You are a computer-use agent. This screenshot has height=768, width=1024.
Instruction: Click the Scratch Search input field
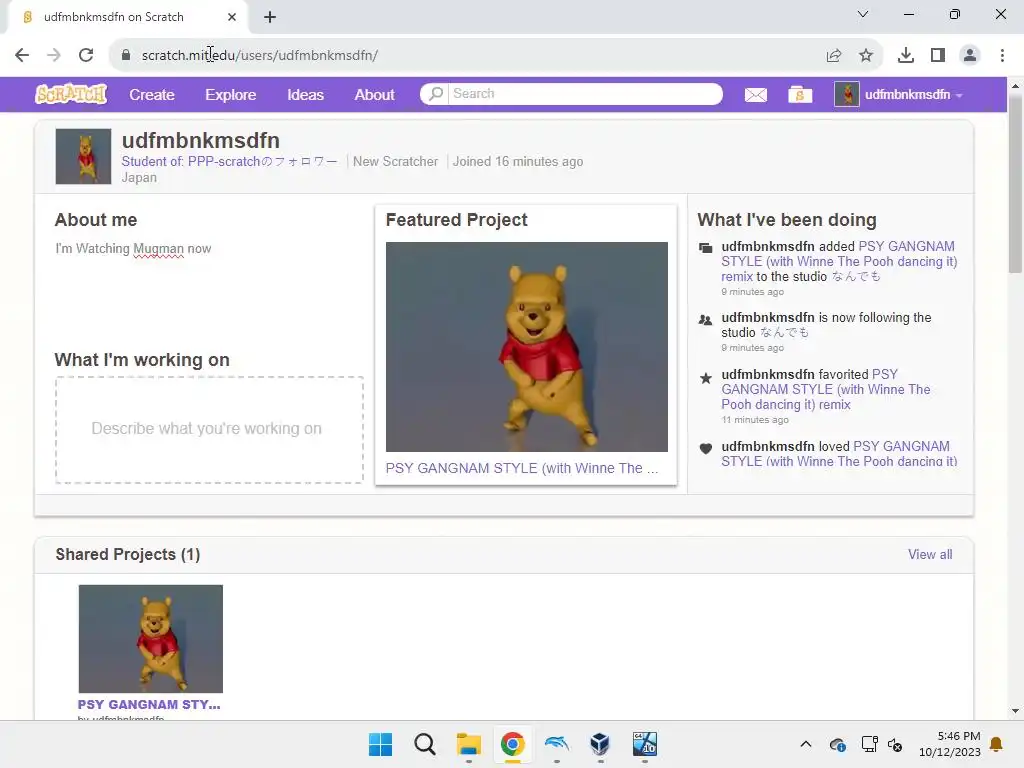[585, 93]
